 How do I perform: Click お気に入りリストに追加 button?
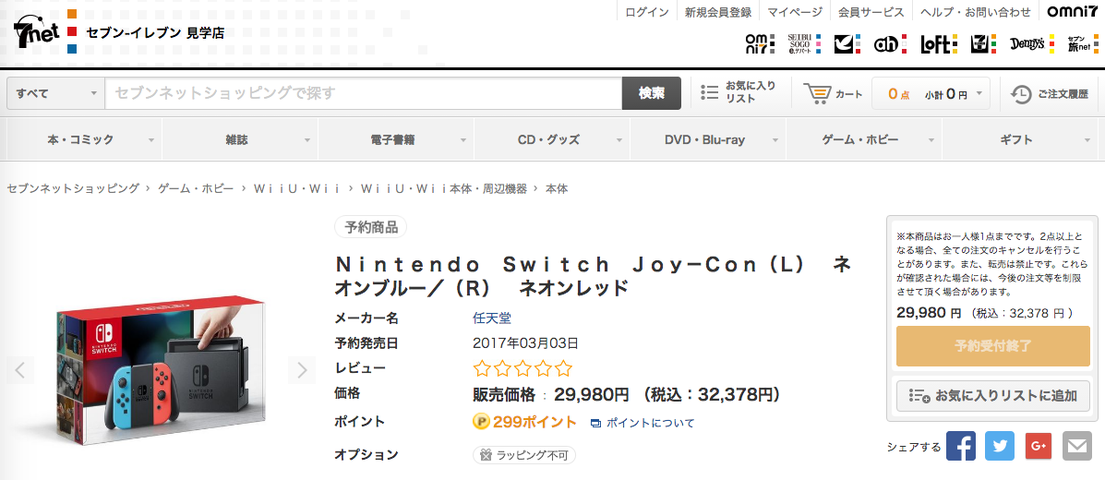(x=992, y=396)
